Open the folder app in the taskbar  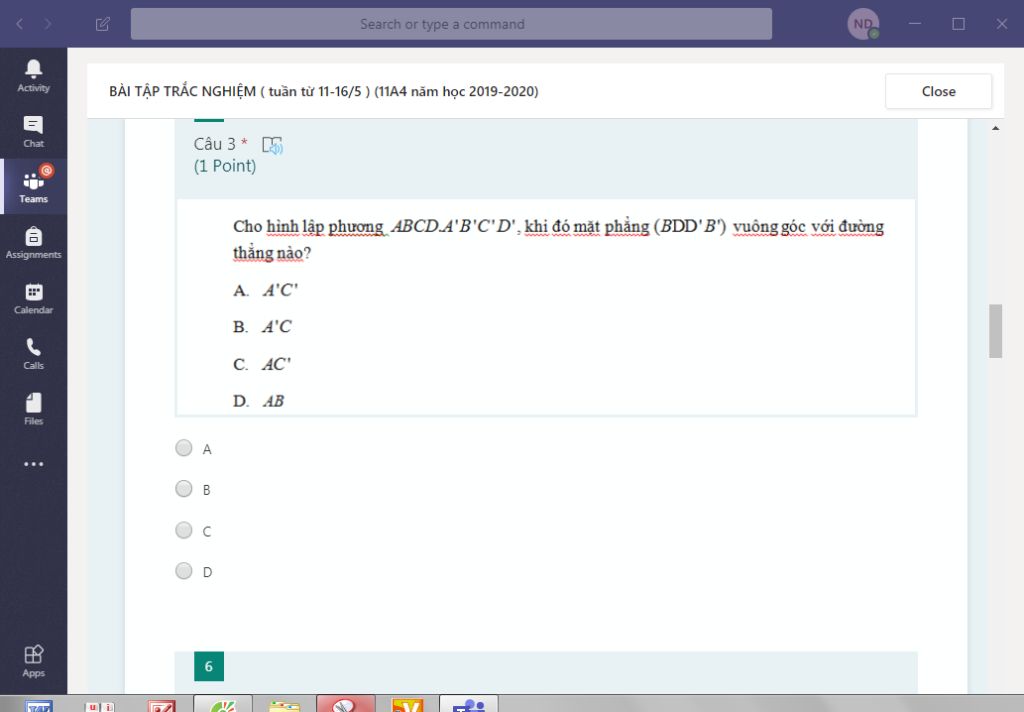coord(284,705)
